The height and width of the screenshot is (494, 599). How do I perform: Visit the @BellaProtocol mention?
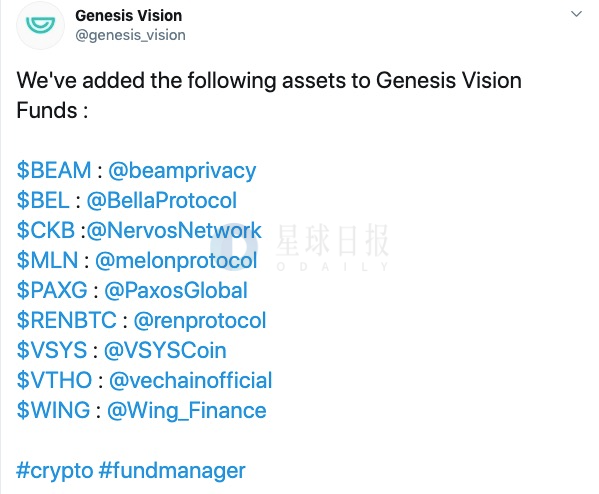[162, 200]
